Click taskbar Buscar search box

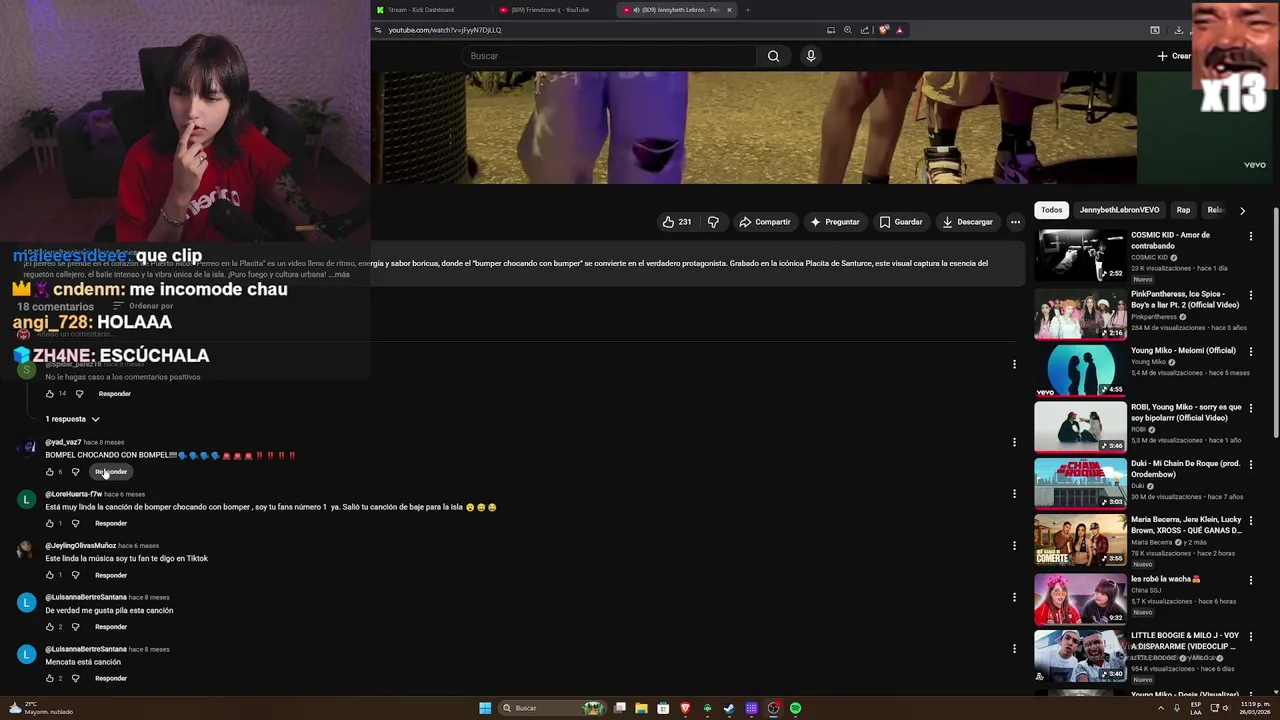[x=553, y=708]
